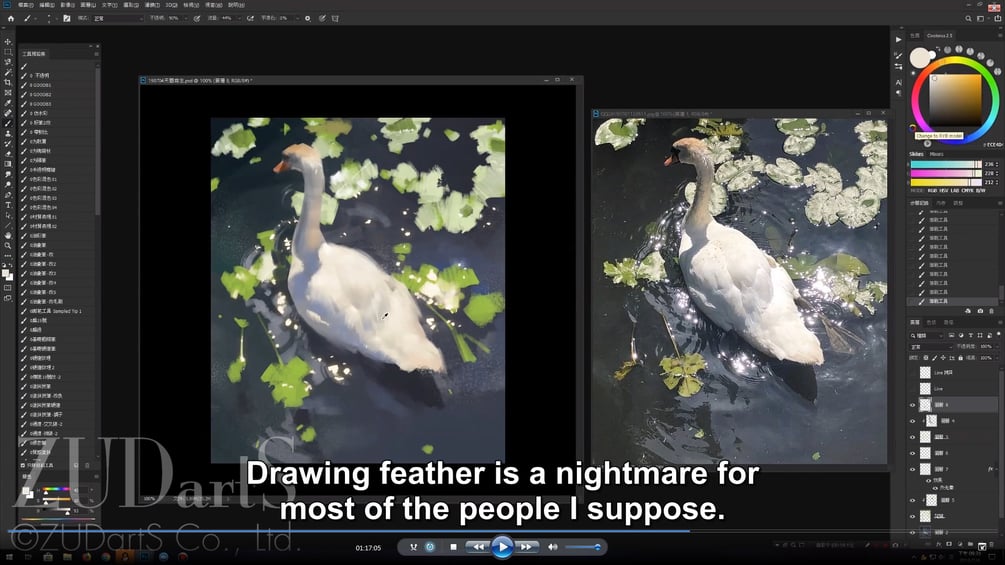Switch to the Channels tab beside Layers

coord(931,322)
